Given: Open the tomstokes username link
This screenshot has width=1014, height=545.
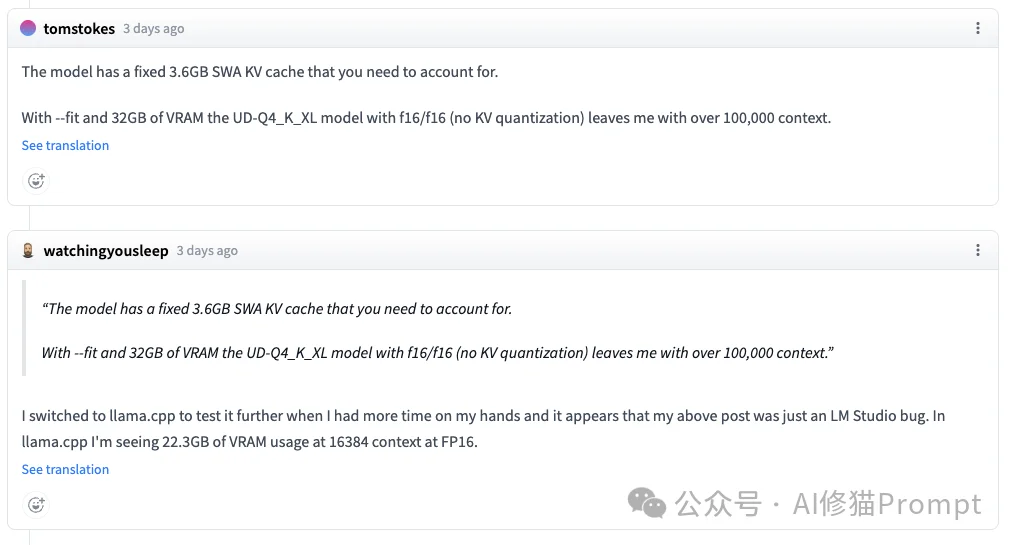Looking at the screenshot, I should [79, 29].
